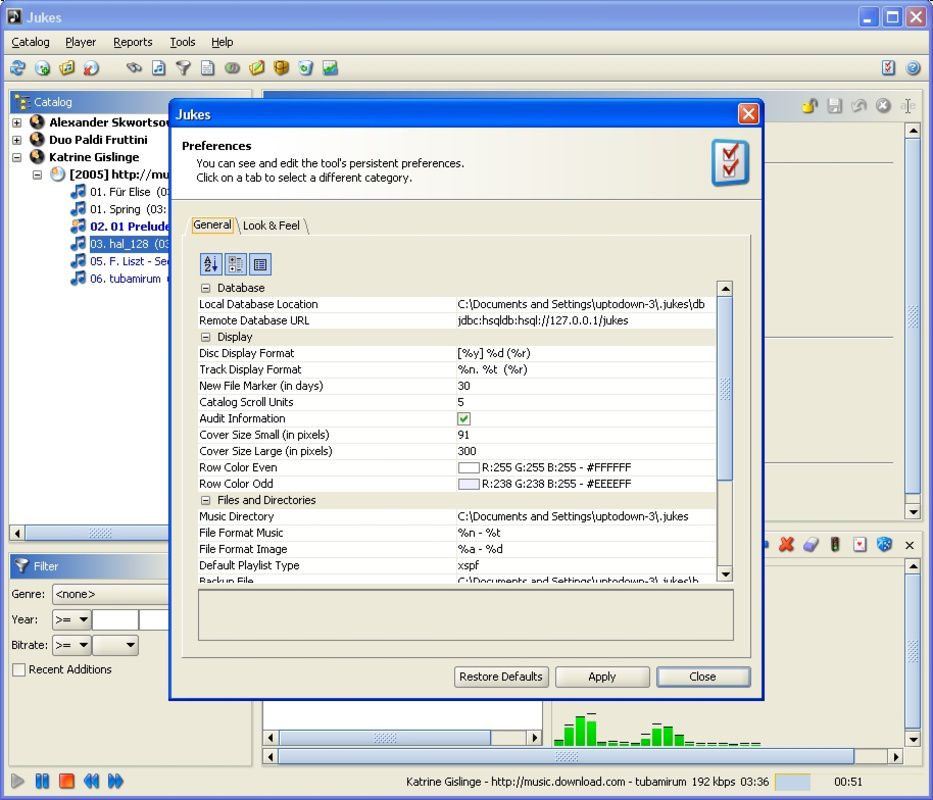Click the green overlapping circles toolbar icon
Screen dimensions: 933x800
[x=232, y=68]
